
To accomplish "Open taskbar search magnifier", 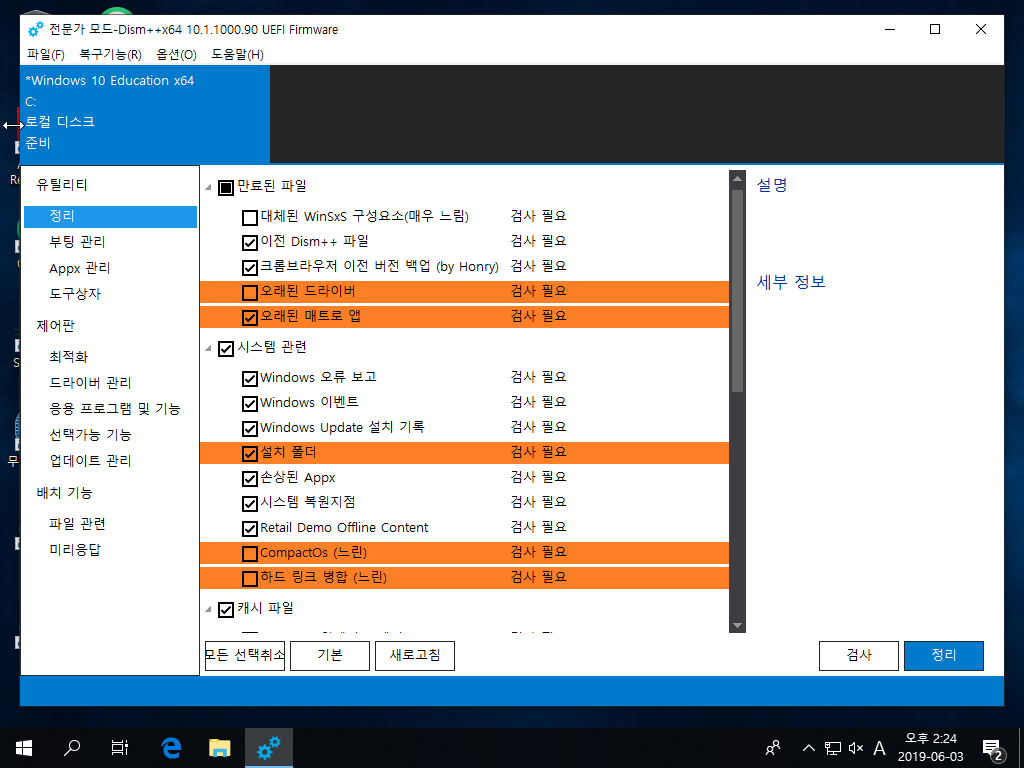I will click(x=72, y=748).
